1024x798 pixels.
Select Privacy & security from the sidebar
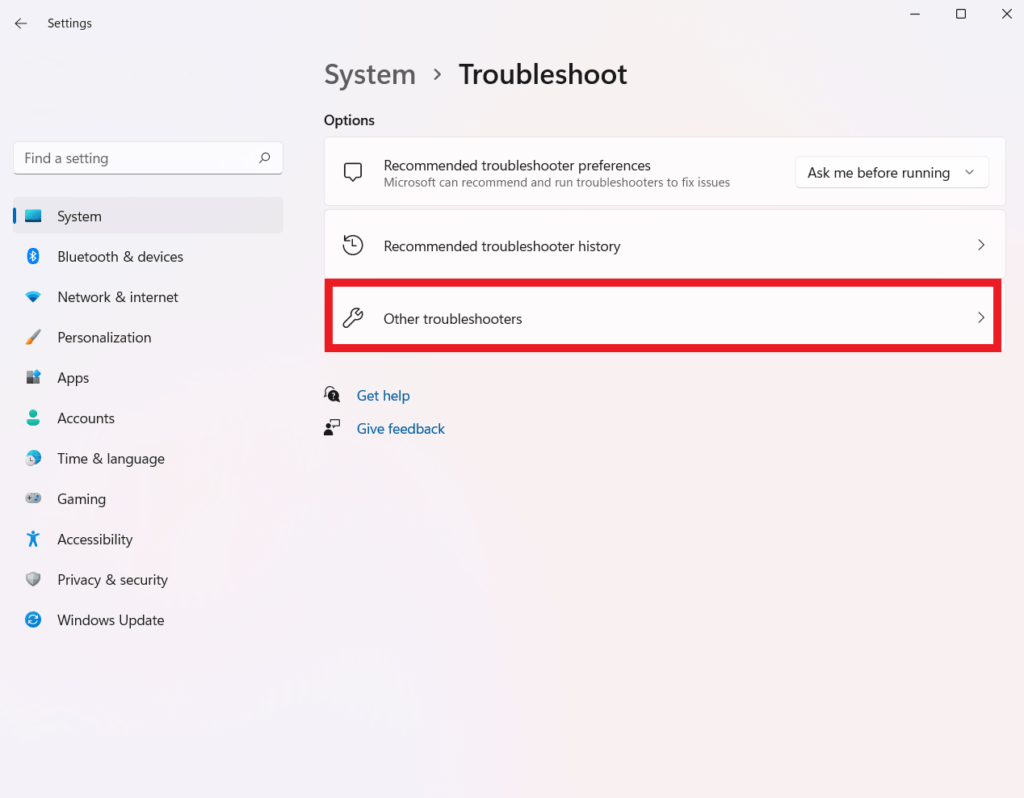(111, 580)
